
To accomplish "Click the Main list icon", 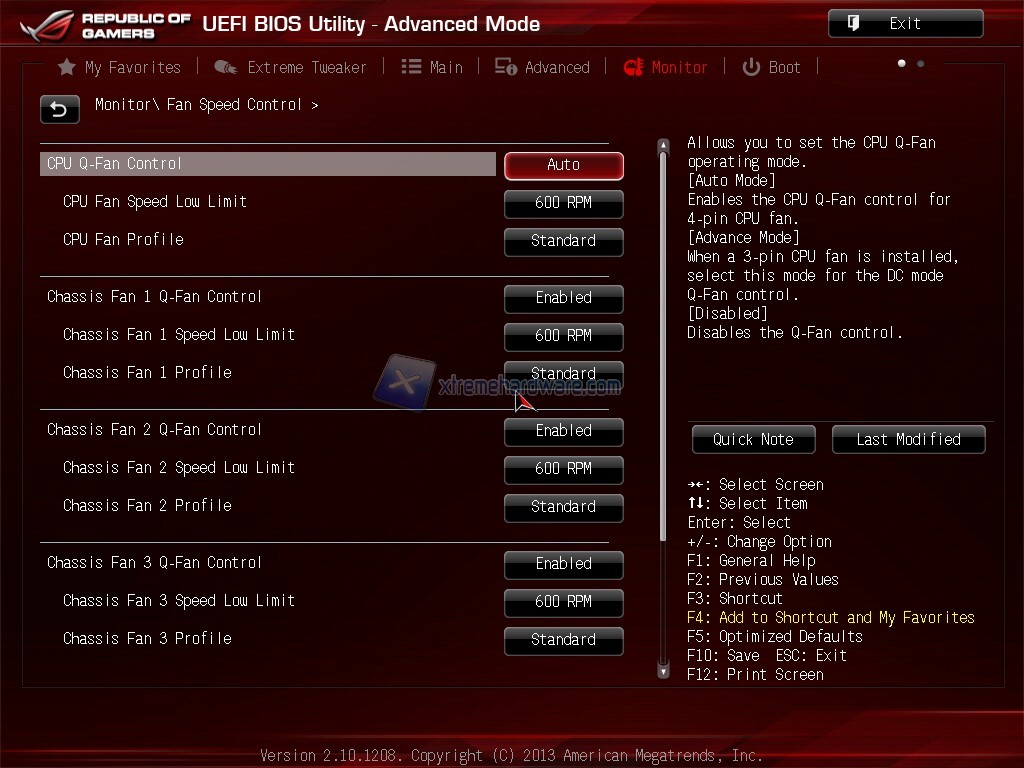I will [x=411, y=67].
